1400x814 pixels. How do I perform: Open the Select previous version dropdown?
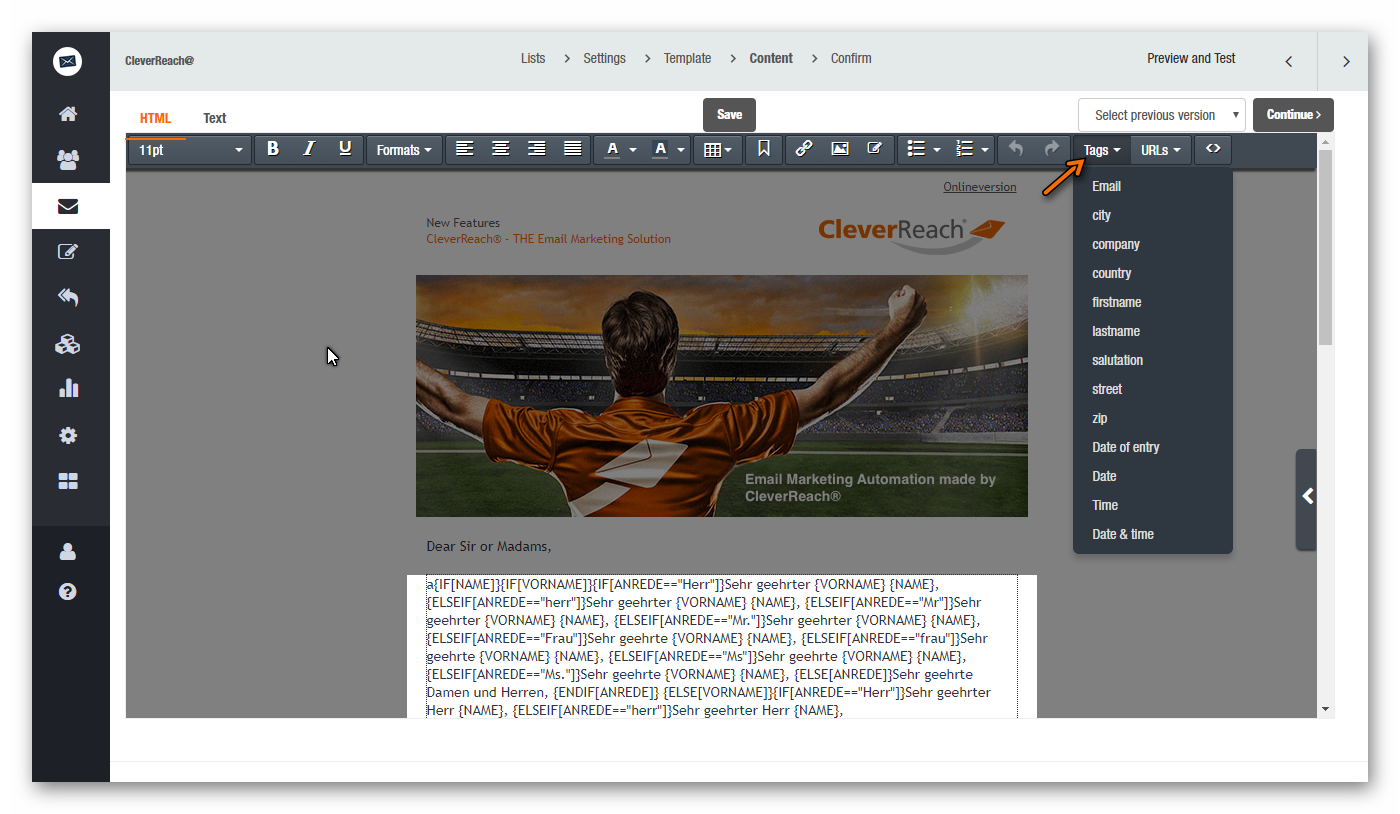tap(1161, 115)
